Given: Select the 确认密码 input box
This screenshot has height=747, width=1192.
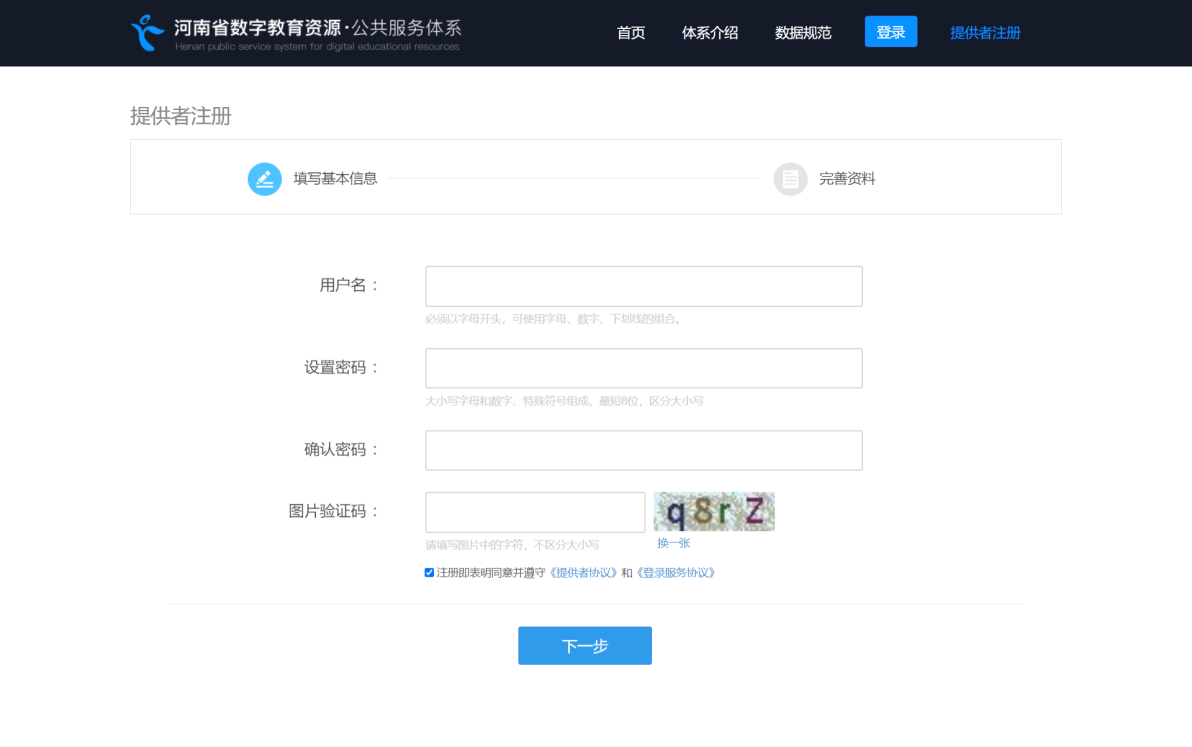Looking at the screenshot, I should pyautogui.click(x=643, y=450).
